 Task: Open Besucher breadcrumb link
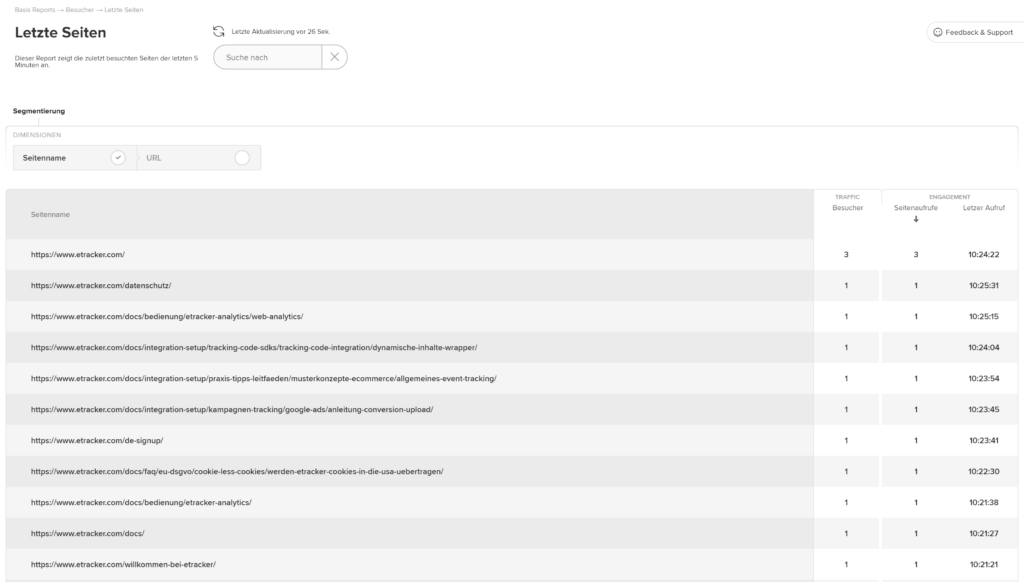pyautogui.click(x=80, y=10)
